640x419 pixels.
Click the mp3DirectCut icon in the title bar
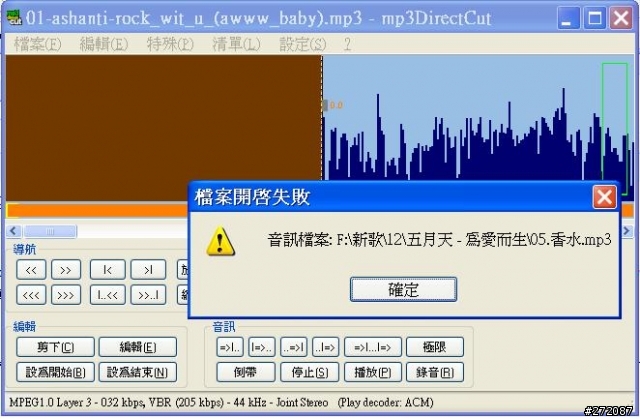coord(15,18)
